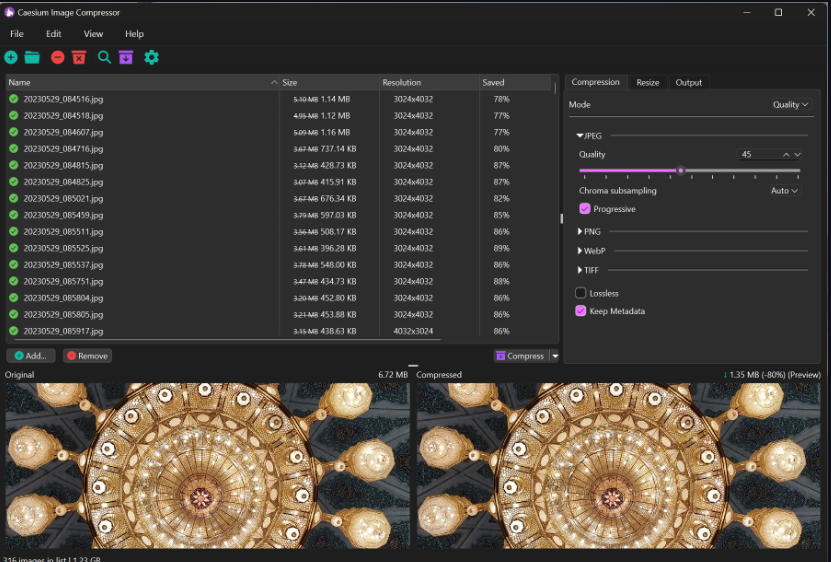Select the file 20230529_084607.jpg
Image resolution: width=831 pixels, height=562 pixels.
click(x=64, y=132)
